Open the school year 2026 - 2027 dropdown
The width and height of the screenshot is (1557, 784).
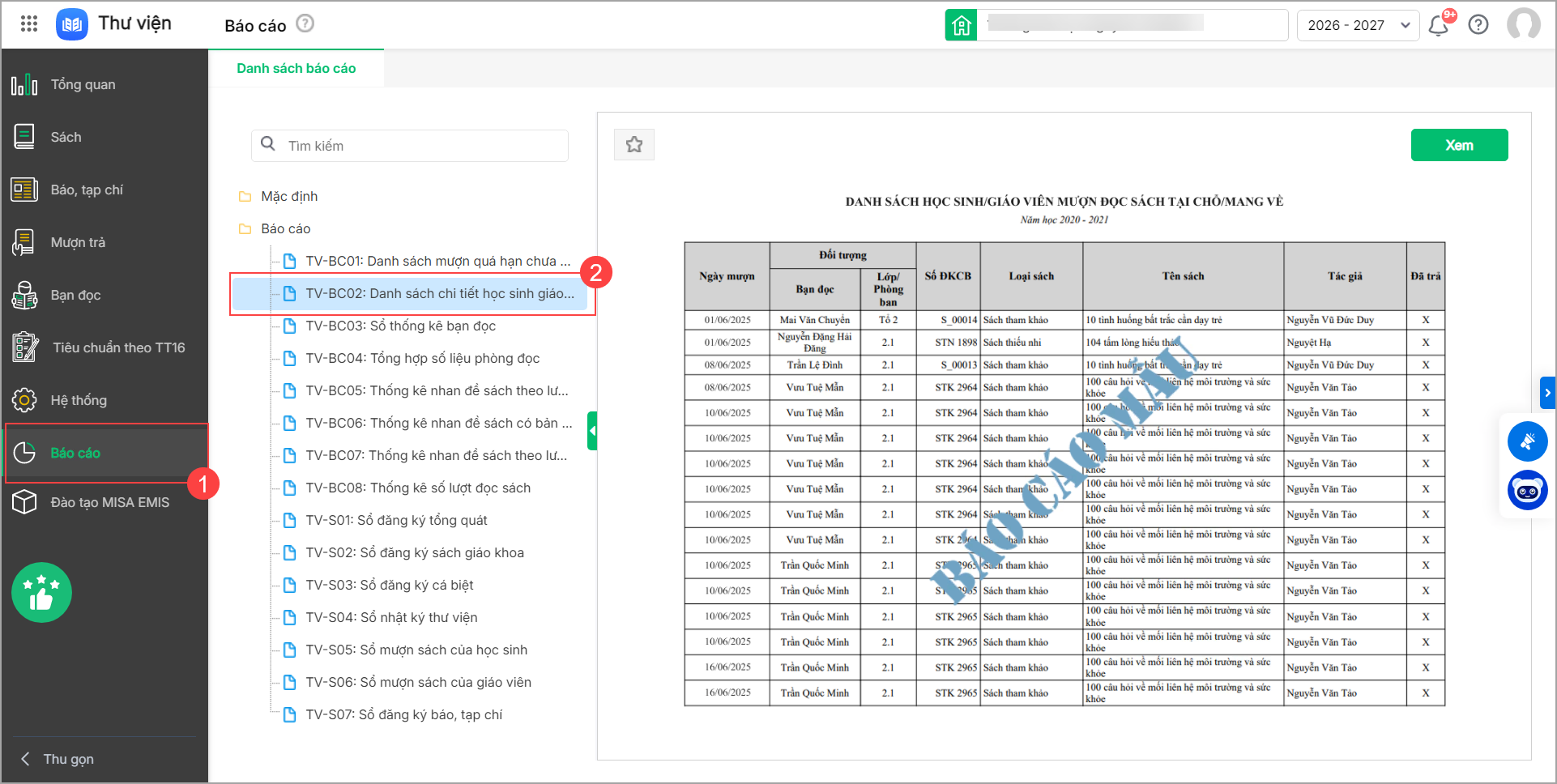1358,25
